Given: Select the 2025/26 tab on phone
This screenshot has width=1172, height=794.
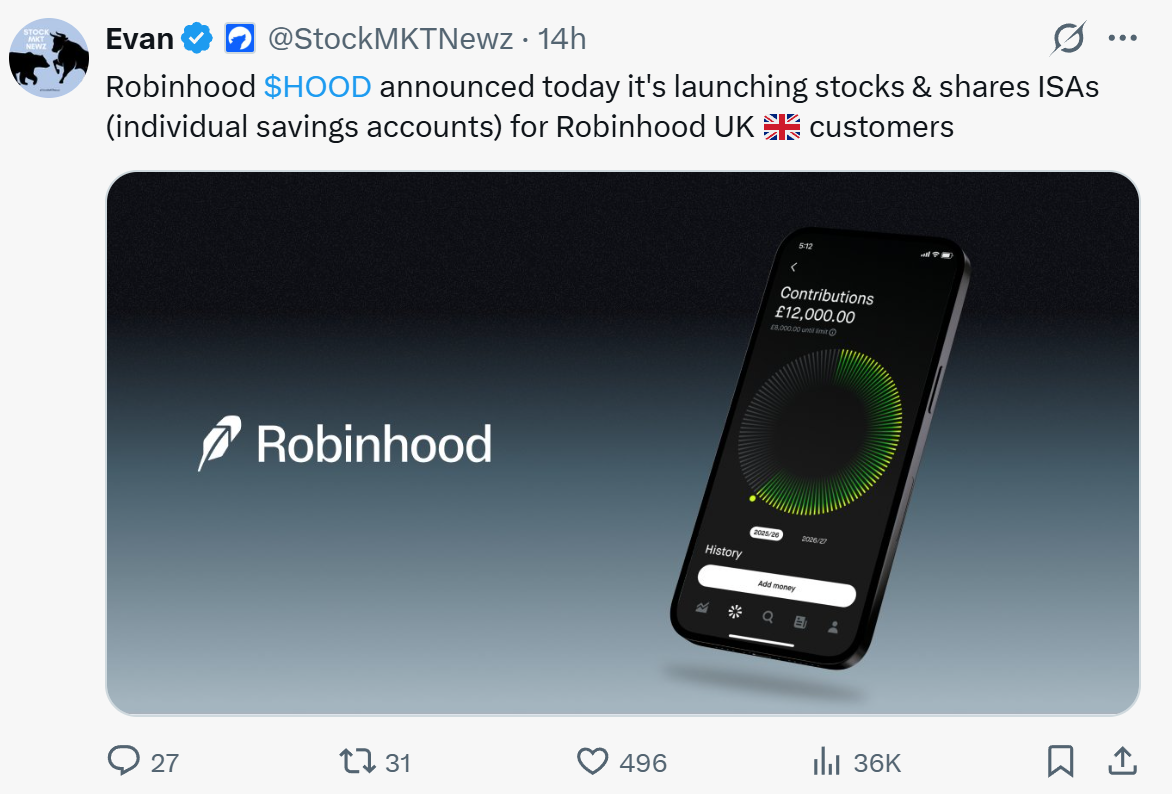Looking at the screenshot, I should [766, 534].
